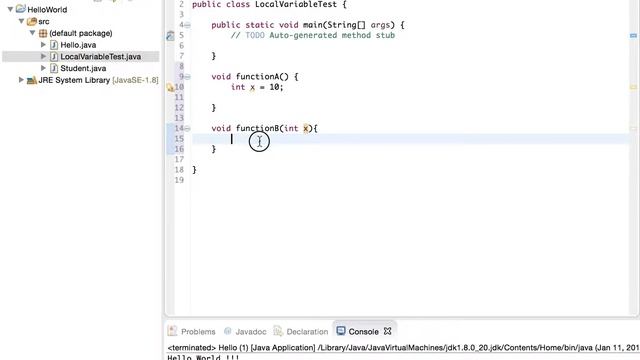Click the parameter 'int x' of functionB
Image resolution: width=640 pixels, height=360 pixels.
[x=296, y=129]
